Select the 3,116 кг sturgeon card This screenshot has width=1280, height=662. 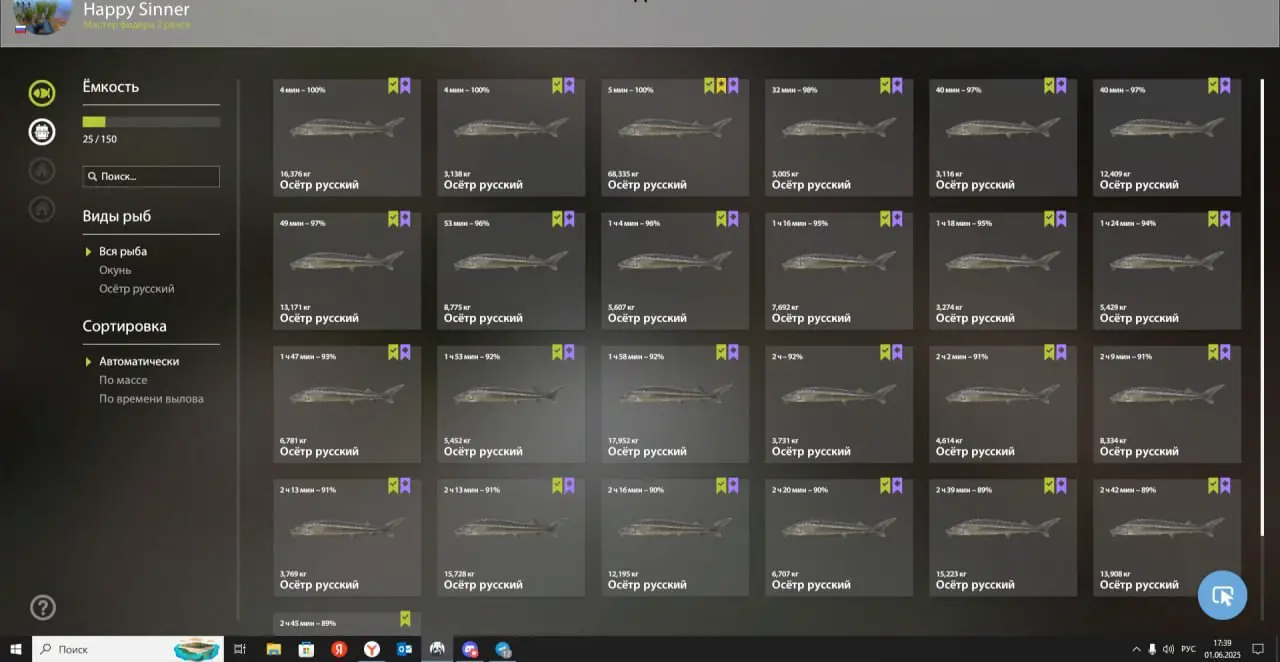click(x=1003, y=138)
